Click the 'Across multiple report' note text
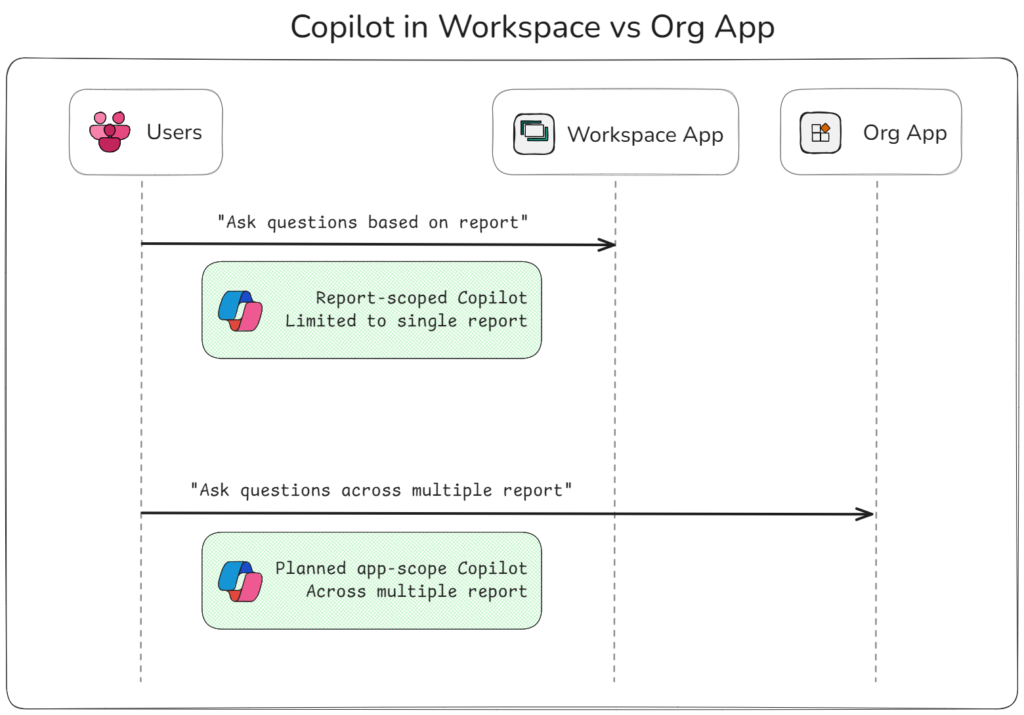The height and width of the screenshot is (715, 1024). click(x=416, y=591)
